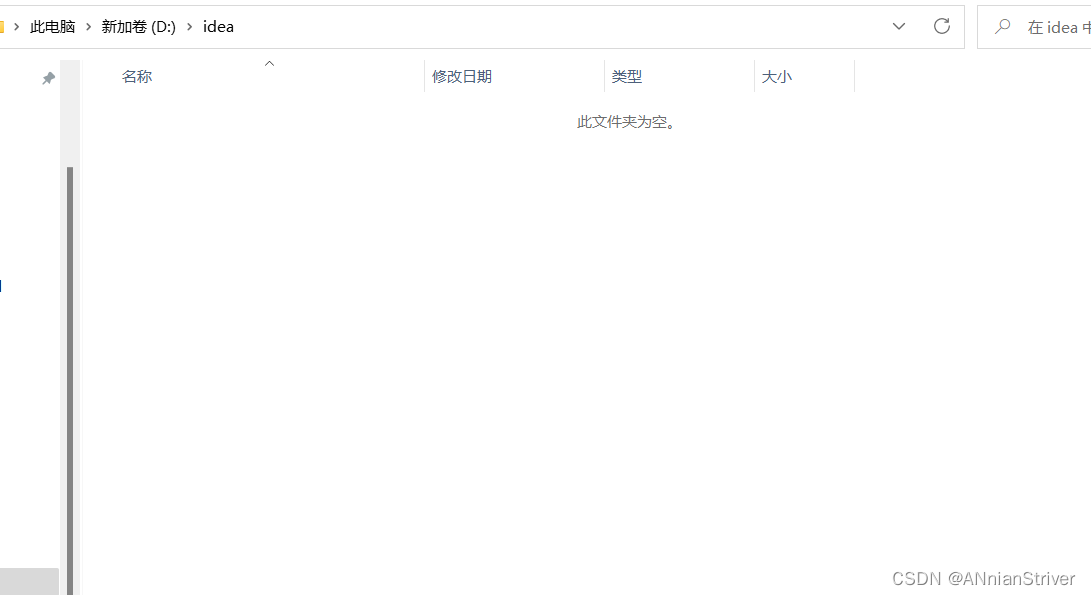Focus the idea folder search box

(x=1034, y=27)
